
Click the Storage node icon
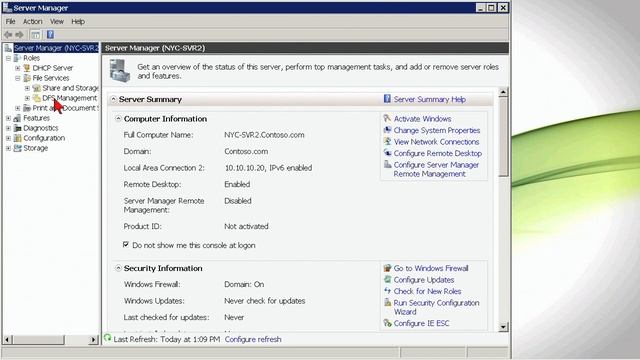pos(18,148)
